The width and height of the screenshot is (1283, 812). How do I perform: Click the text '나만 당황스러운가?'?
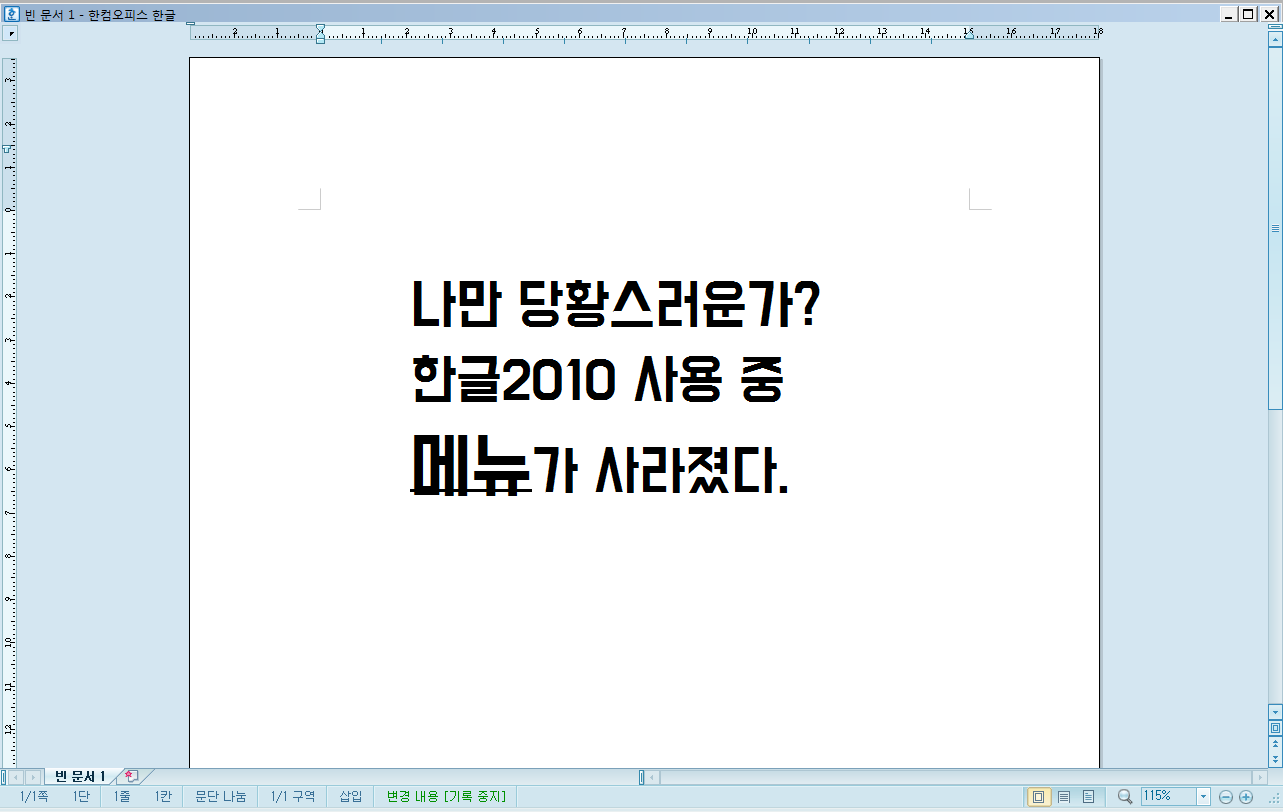[x=617, y=304]
